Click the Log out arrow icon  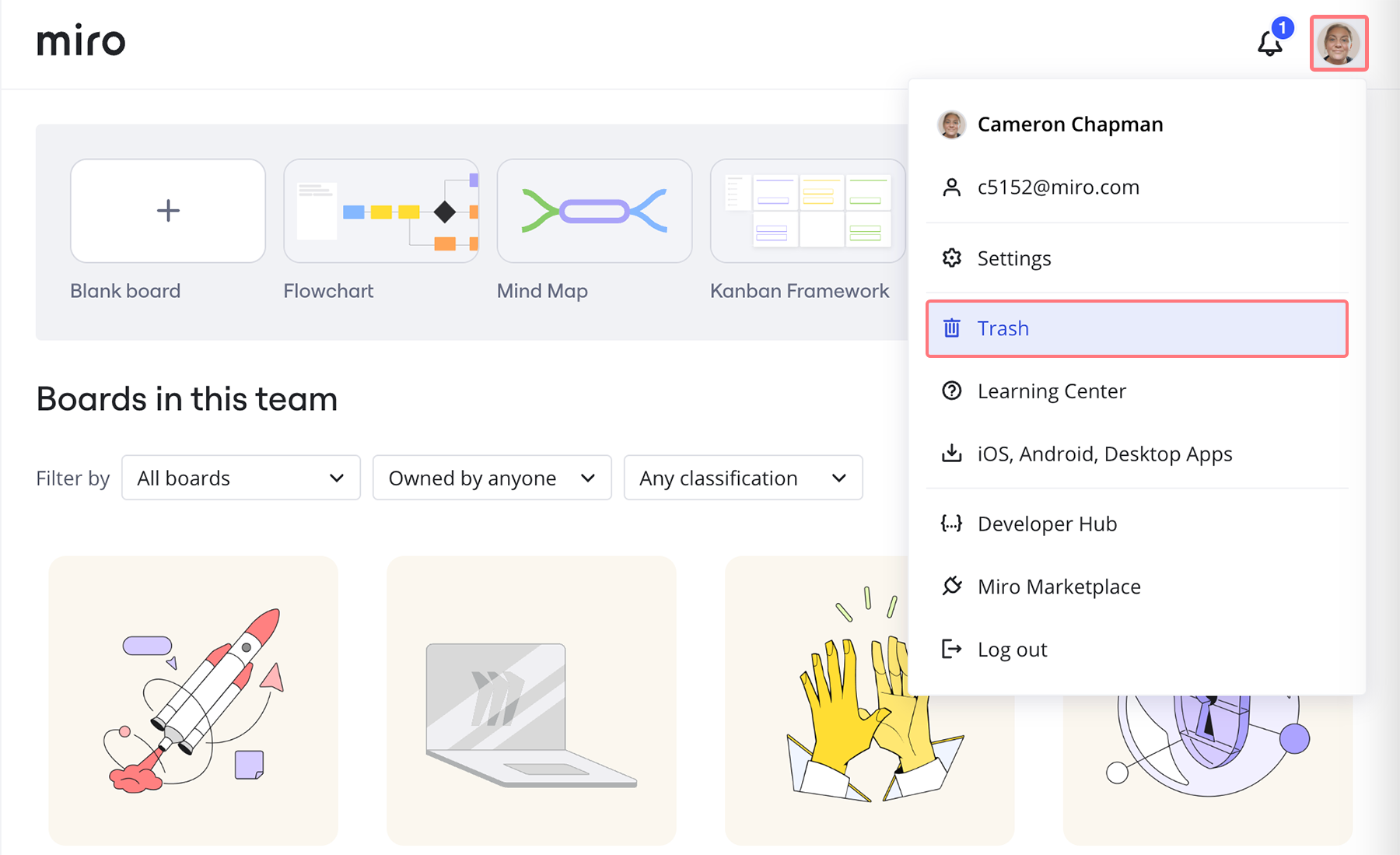(951, 649)
